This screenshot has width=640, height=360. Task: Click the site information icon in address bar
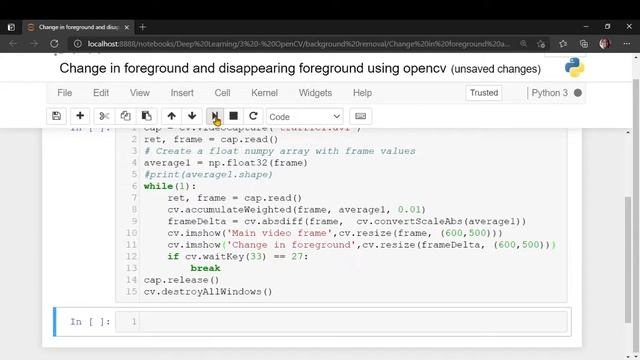[77, 44]
